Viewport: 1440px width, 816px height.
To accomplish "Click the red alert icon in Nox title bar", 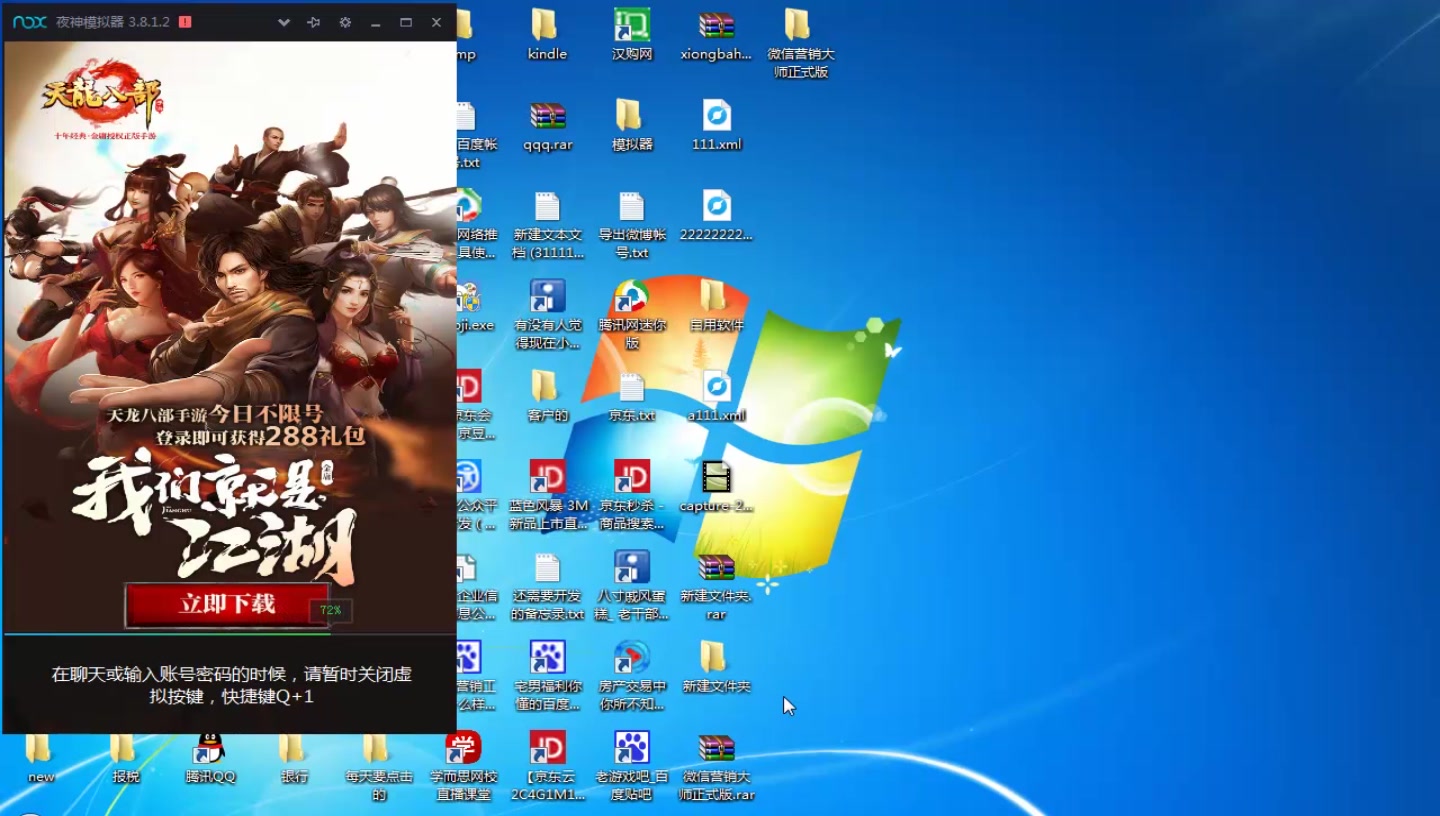I will click(x=185, y=22).
